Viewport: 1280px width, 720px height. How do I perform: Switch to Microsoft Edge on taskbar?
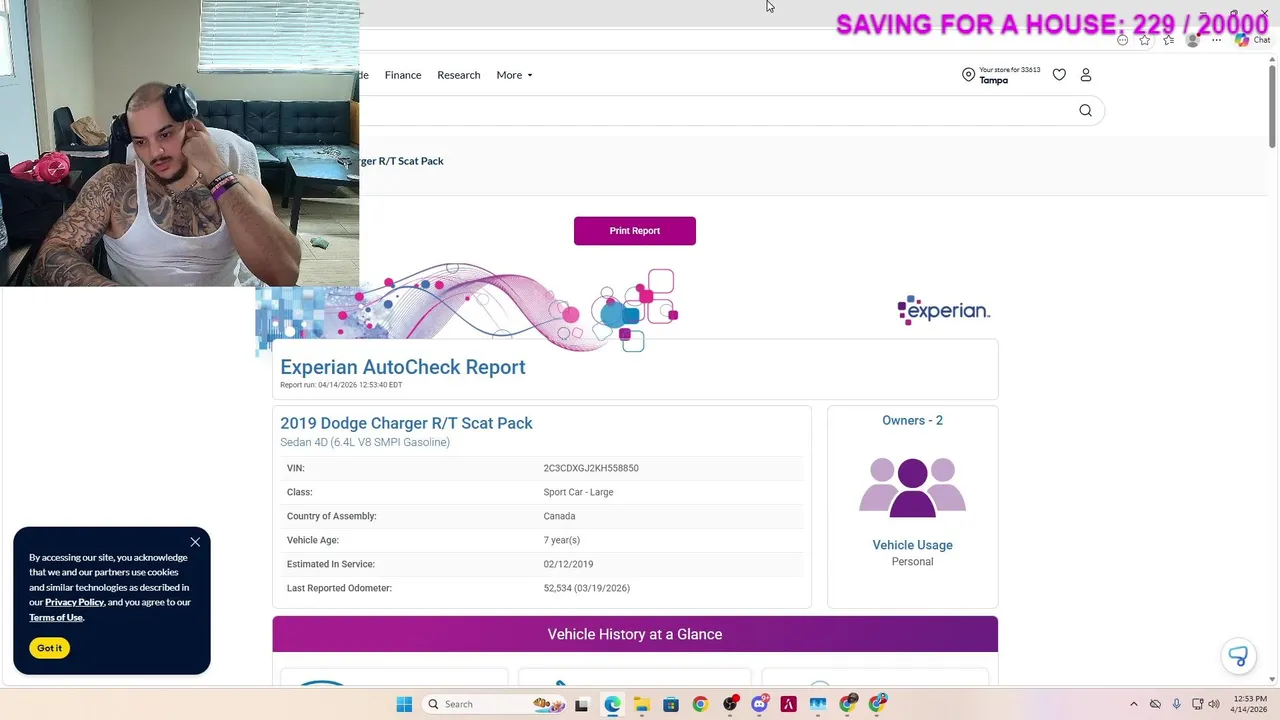612,704
